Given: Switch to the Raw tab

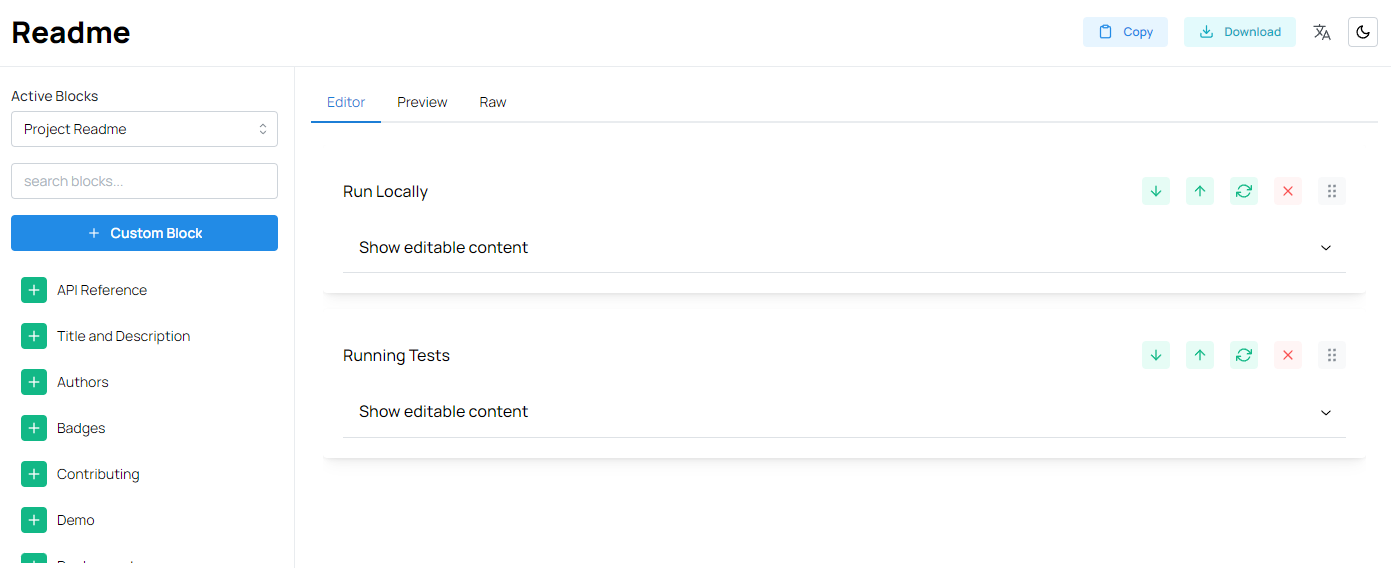Looking at the screenshot, I should tap(493, 102).
